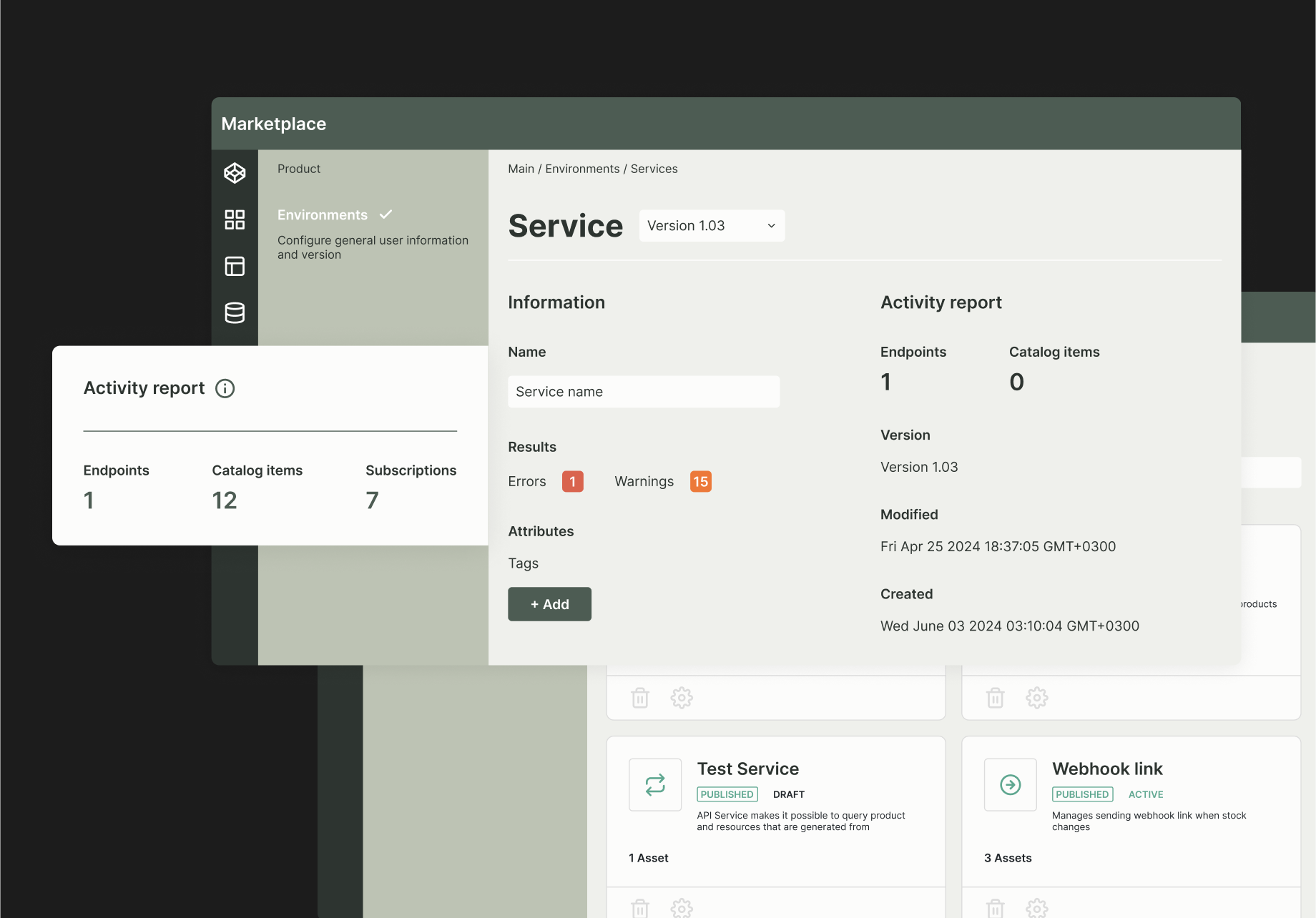Click the Errors count badge
The image size is (1316, 918).
[572, 481]
